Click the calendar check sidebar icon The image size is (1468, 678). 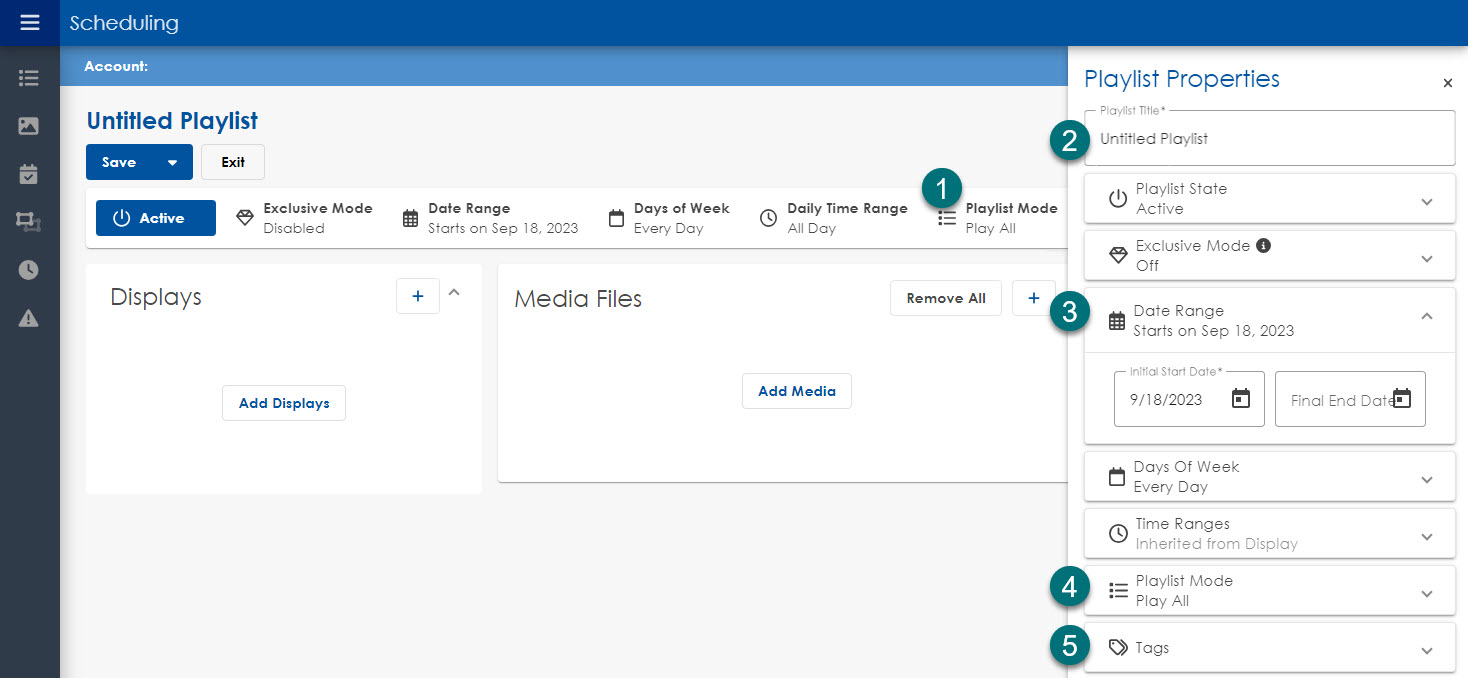pos(29,174)
